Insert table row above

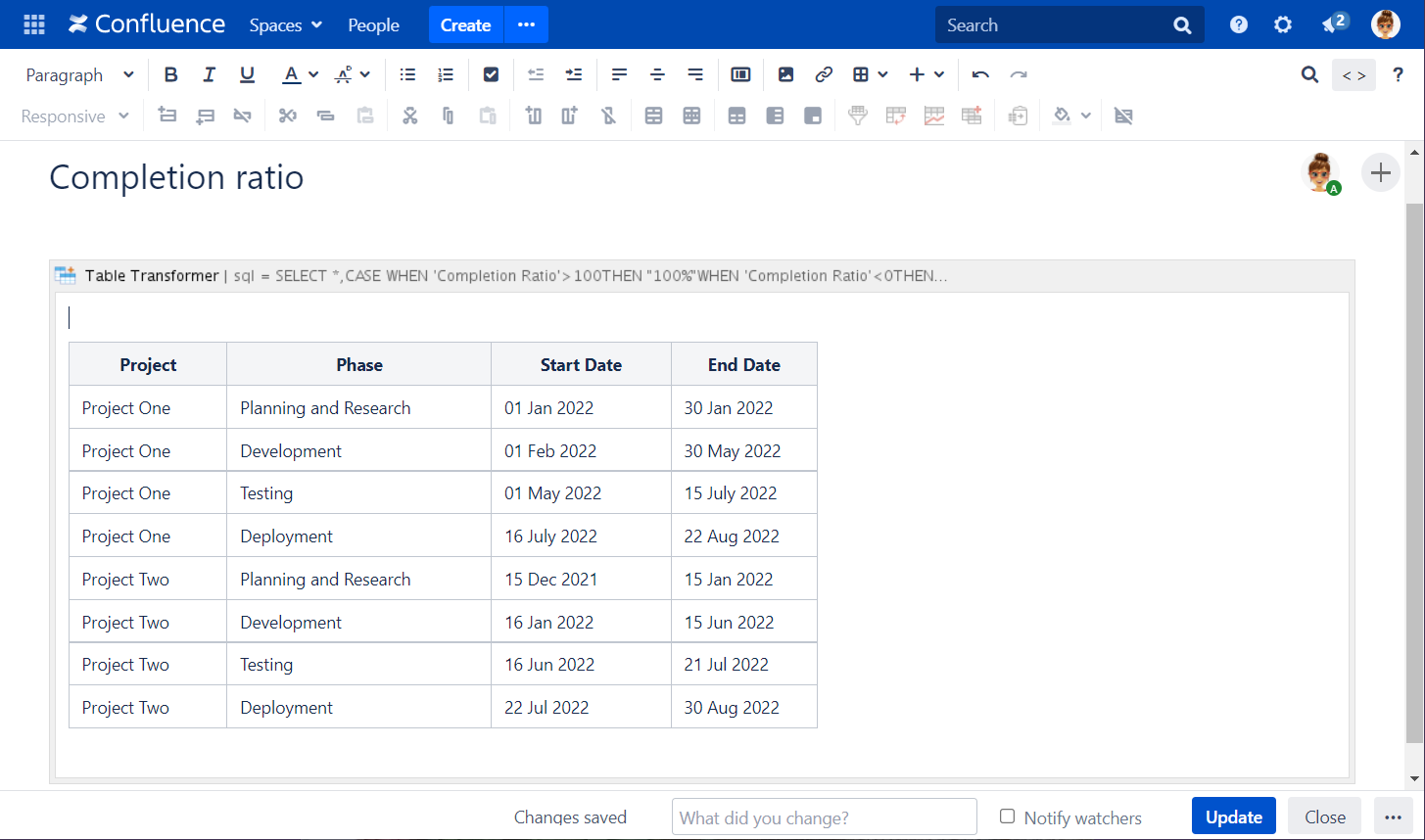(x=167, y=116)
